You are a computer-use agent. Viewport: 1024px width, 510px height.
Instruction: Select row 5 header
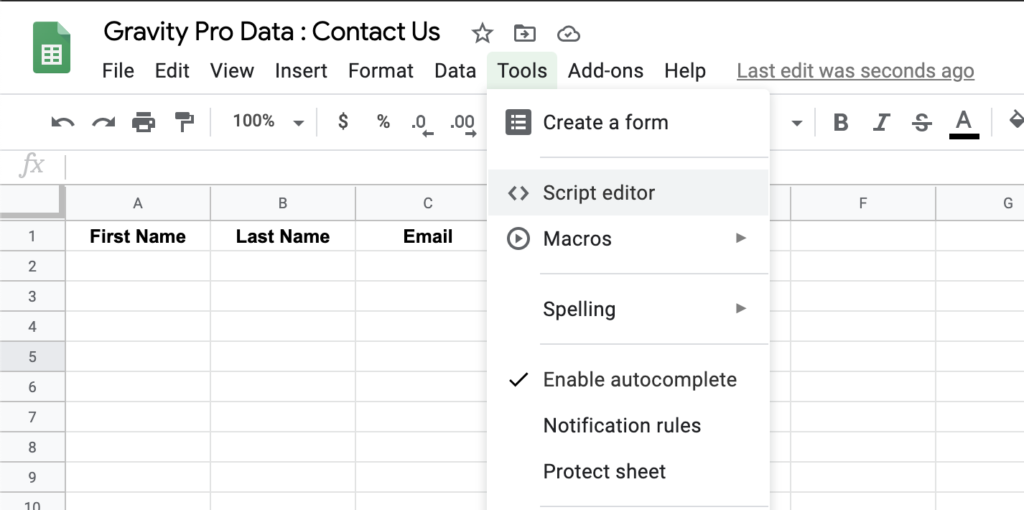pyautogui.click(x=32, y=357)
